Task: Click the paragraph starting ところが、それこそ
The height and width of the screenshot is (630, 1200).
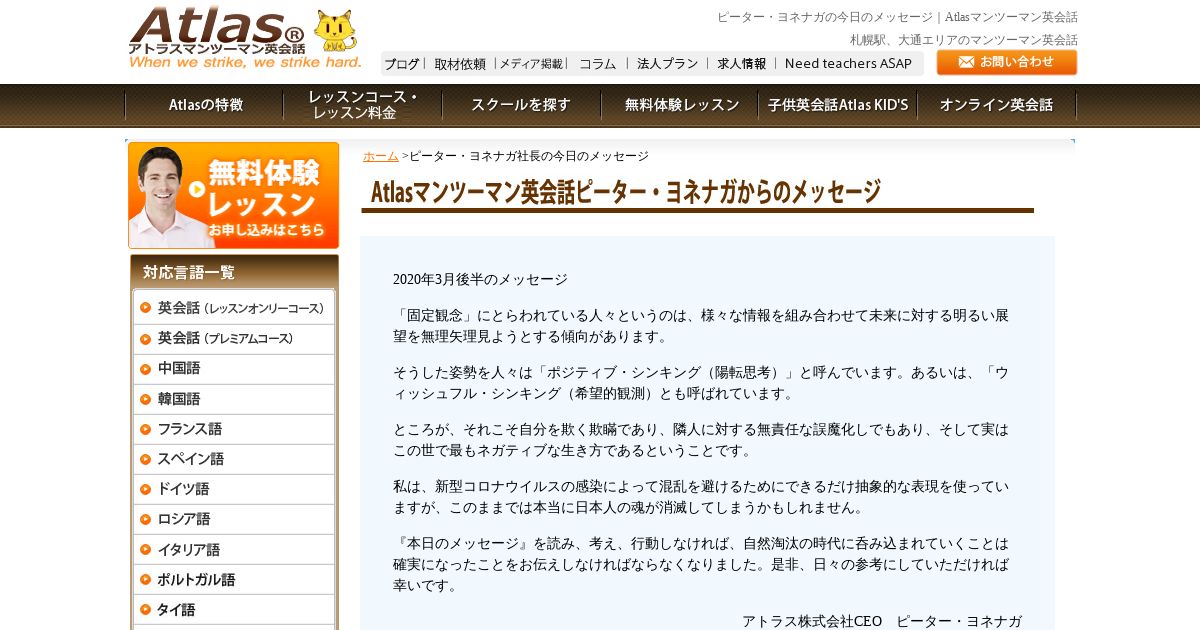Action: (701, 439)
